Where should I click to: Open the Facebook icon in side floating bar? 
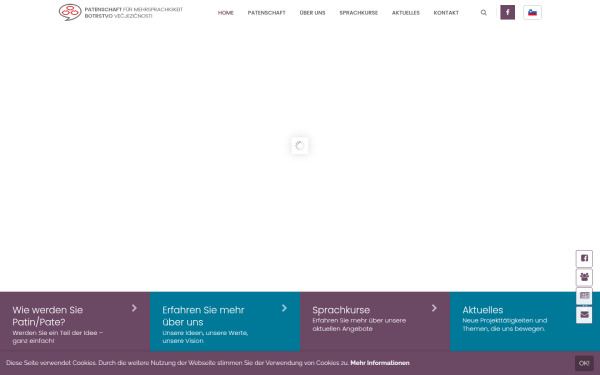click(x=584, y=258)
